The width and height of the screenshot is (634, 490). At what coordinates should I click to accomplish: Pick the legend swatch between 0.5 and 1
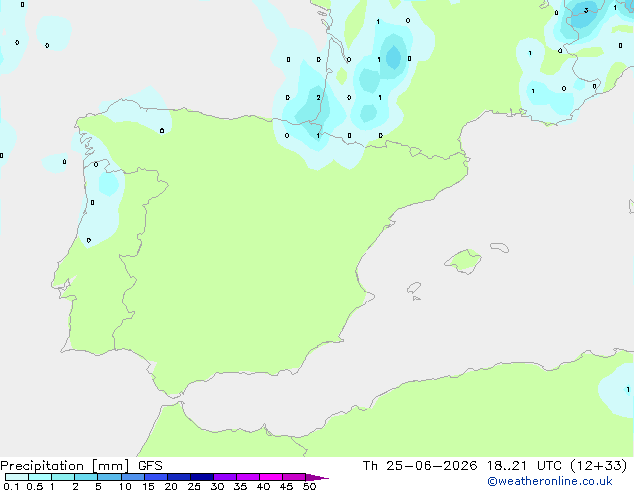[40, 477]
